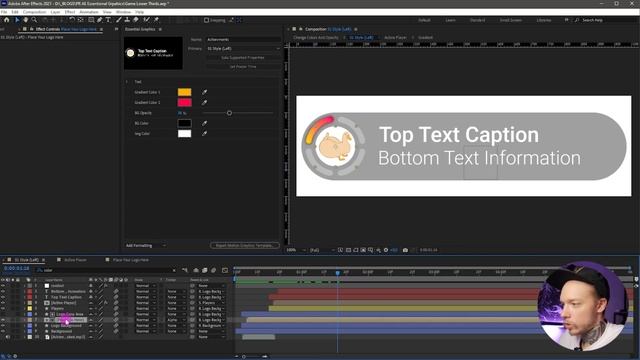
Task: Select the Zoom magnifier tool
Action: tap(34, 20)
